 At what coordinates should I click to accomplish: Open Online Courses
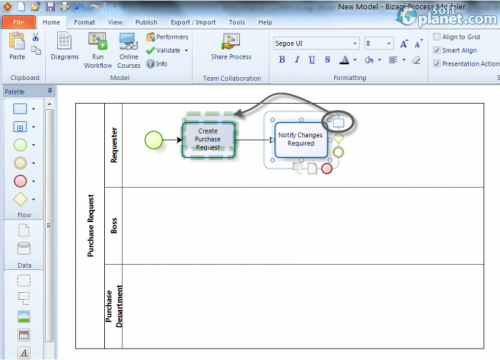coord(129,50)
